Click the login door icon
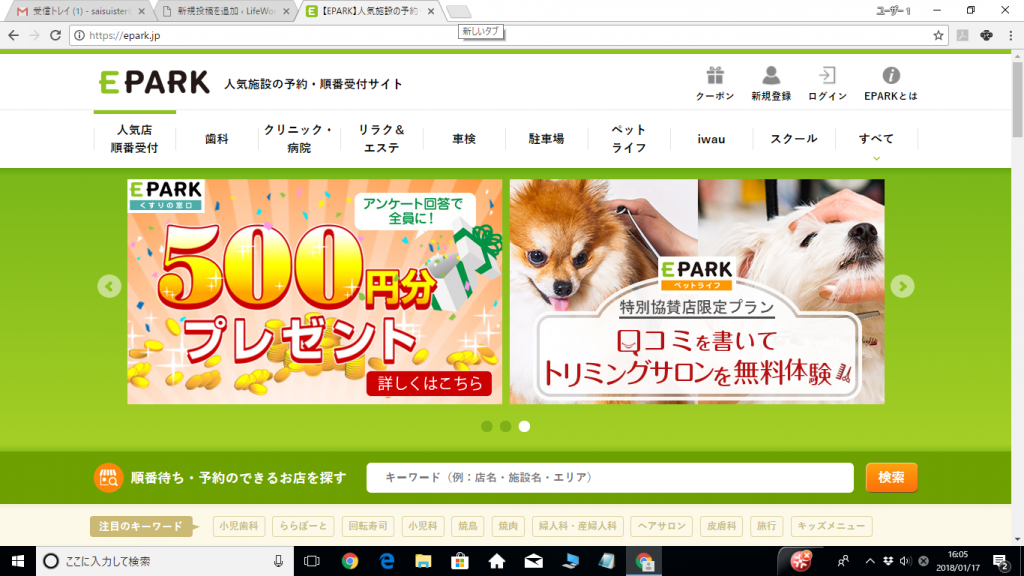This screenshot has width=1024, height=576. 827,76
